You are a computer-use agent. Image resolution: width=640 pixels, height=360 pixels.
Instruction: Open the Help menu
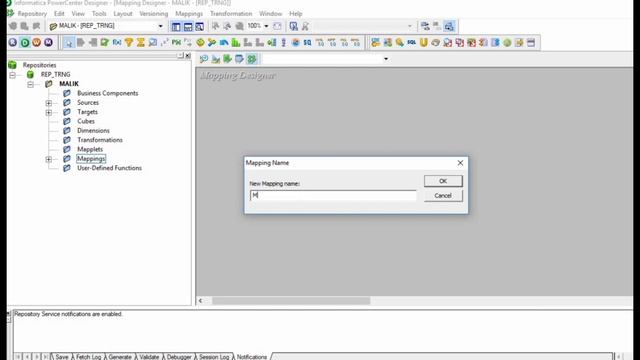[296, 13]
